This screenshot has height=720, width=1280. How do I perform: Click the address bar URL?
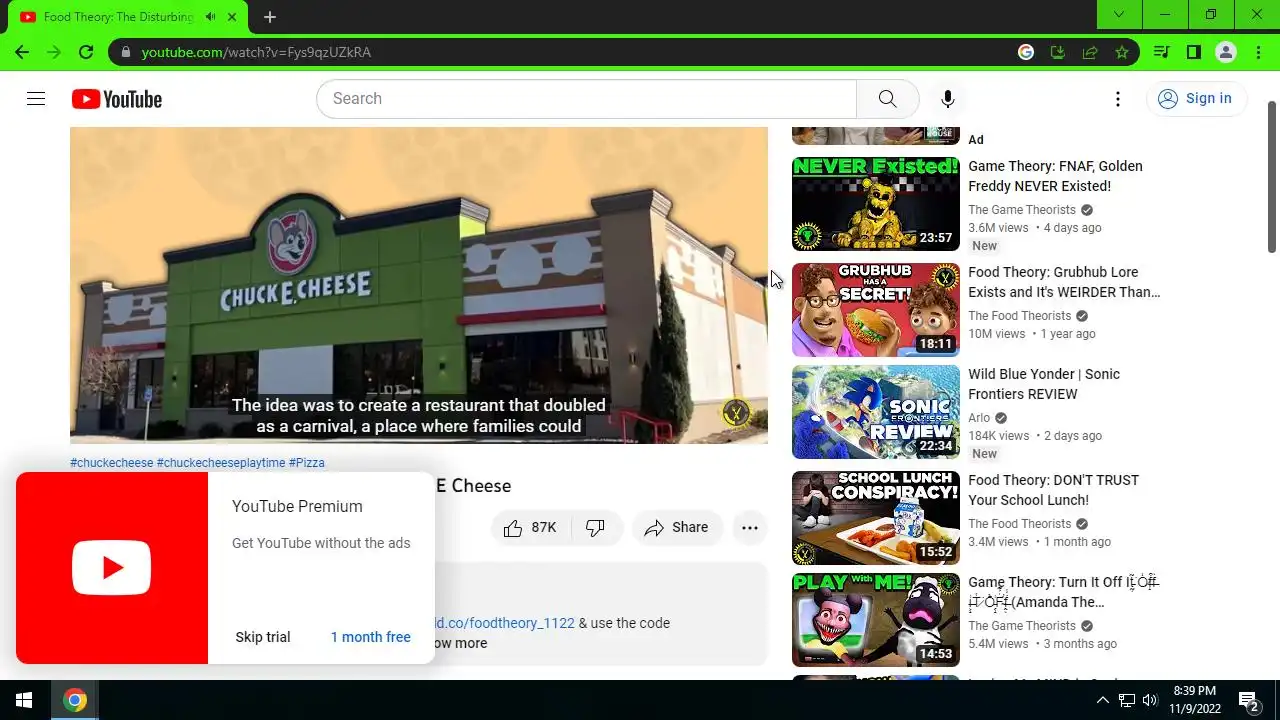tap(256, 52)
